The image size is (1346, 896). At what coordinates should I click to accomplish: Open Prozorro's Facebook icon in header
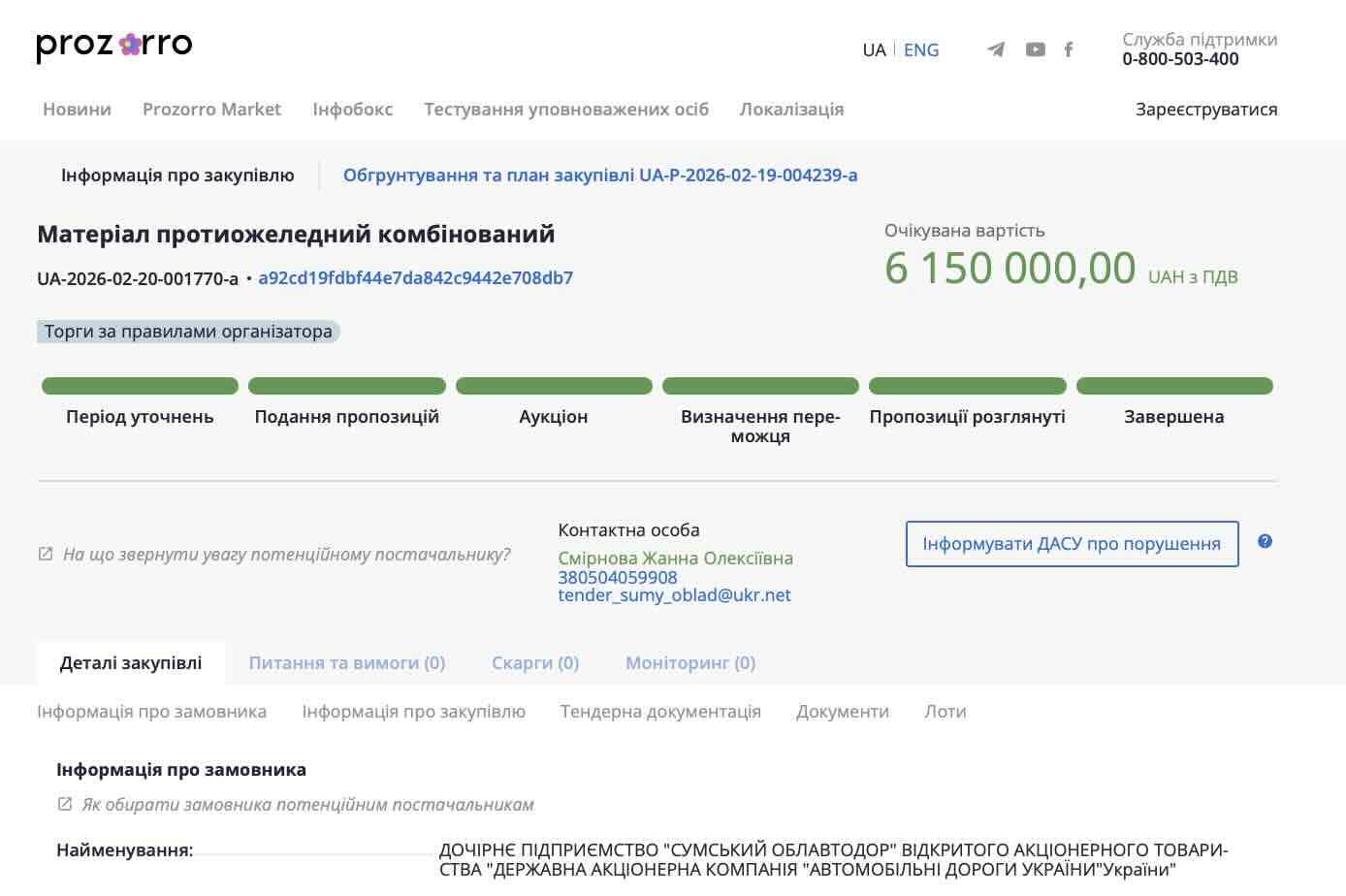point(1068,48)
